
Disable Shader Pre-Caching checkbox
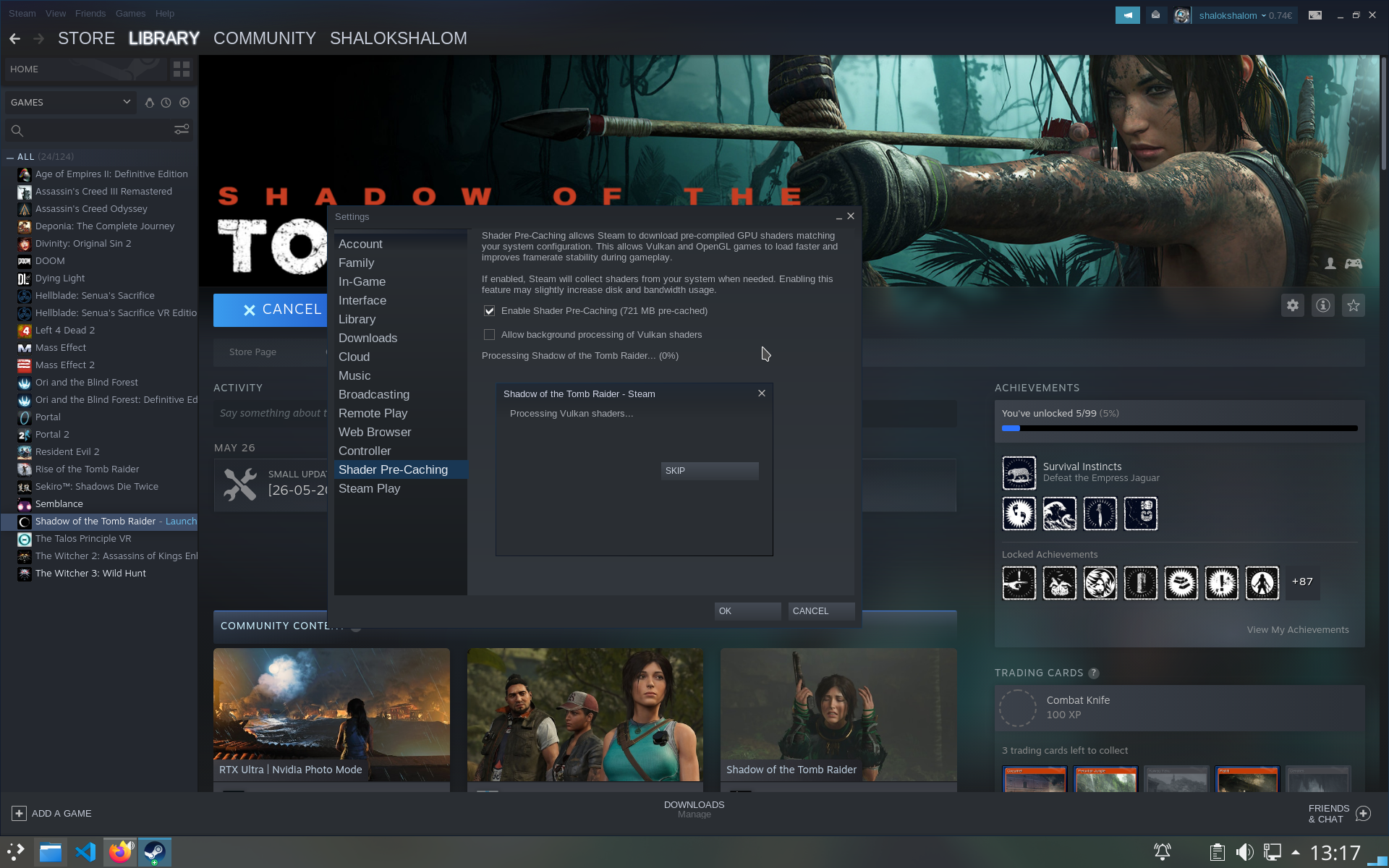(x=490, y=311)
